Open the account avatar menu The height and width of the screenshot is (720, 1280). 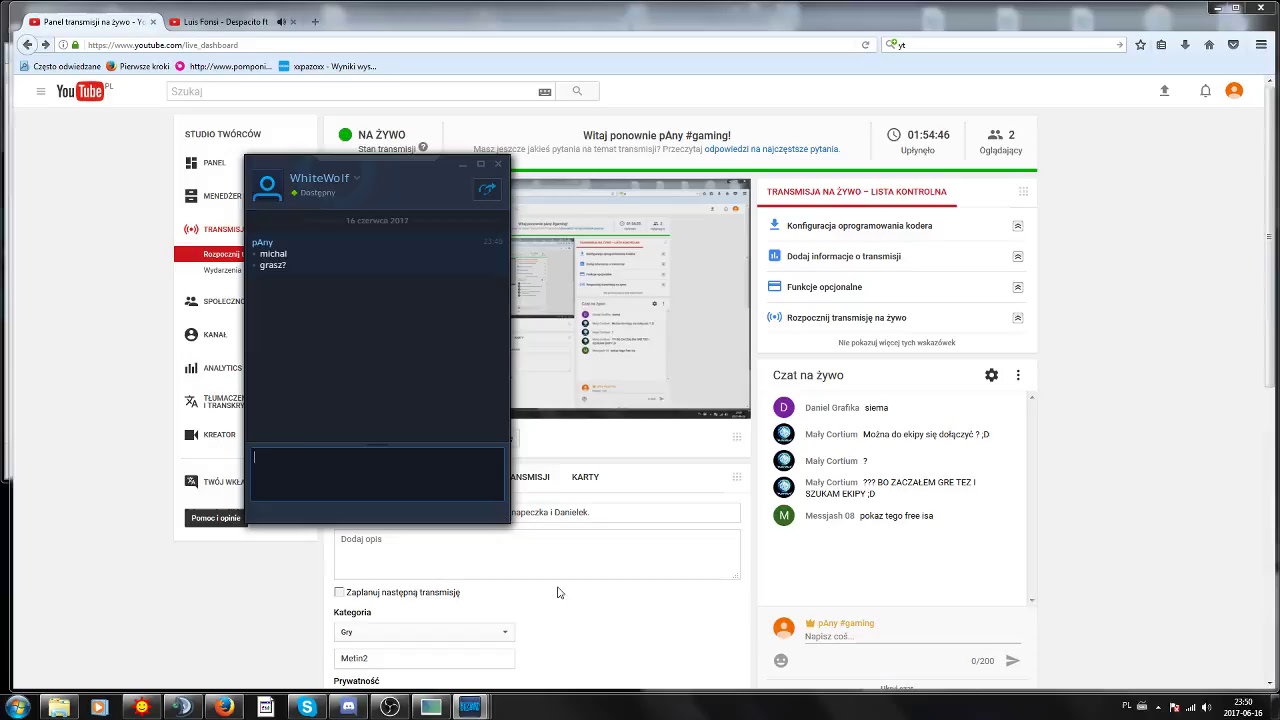click(x=1234, y=91)
